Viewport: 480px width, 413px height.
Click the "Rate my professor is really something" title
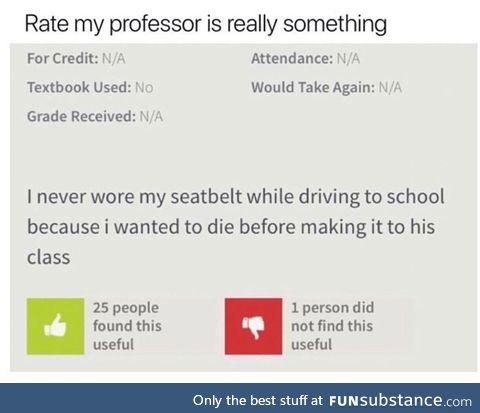pyautogui.click(x=206, y=24)
